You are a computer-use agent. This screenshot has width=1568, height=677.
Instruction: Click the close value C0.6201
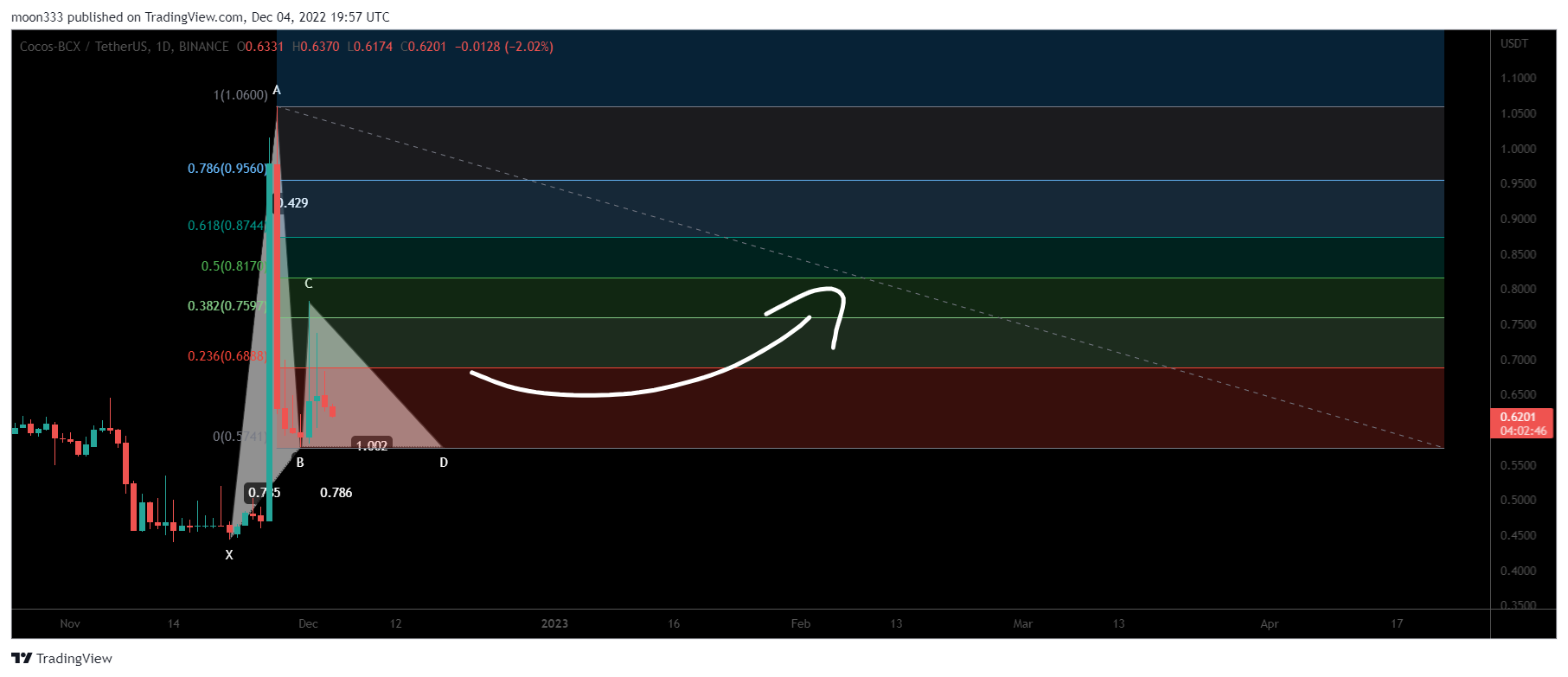424,47
